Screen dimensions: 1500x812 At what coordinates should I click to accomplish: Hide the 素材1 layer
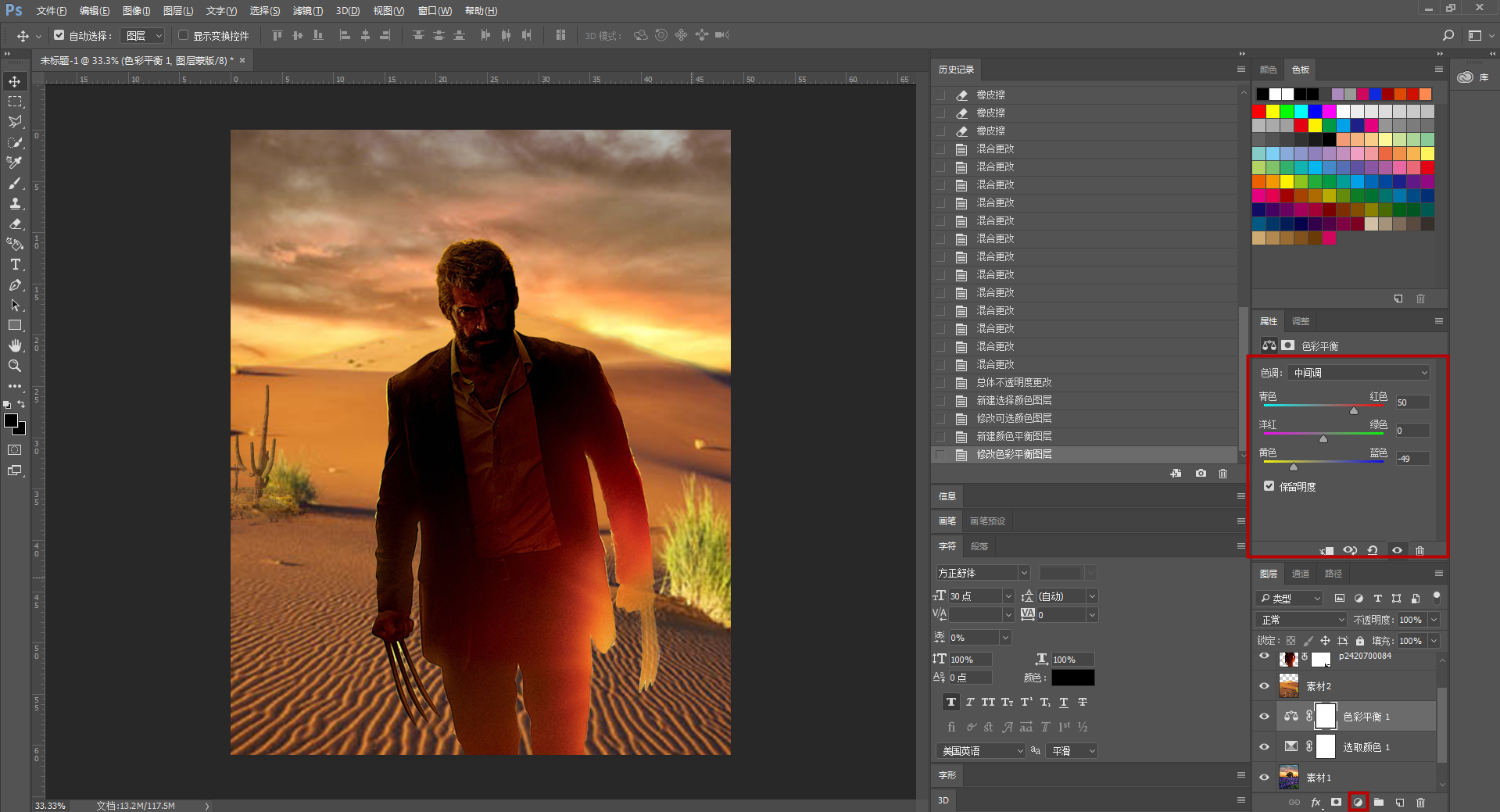[x=1264, y=778]
